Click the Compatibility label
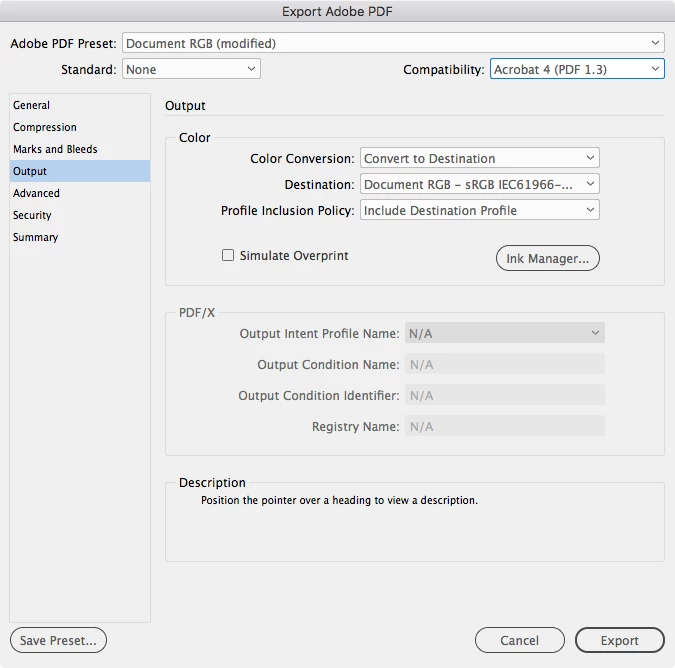This screenshot has width=675, height=668. click(444, 70)
